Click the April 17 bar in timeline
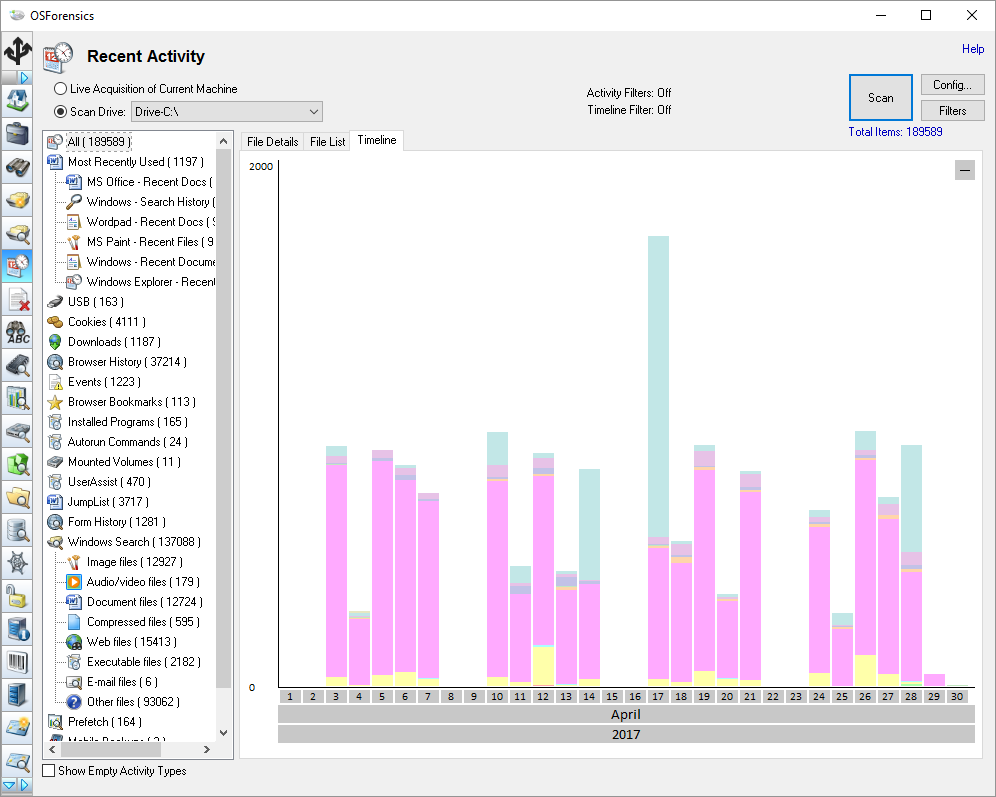The height and width of the screenshot is (797, 996). pos(658,461)
